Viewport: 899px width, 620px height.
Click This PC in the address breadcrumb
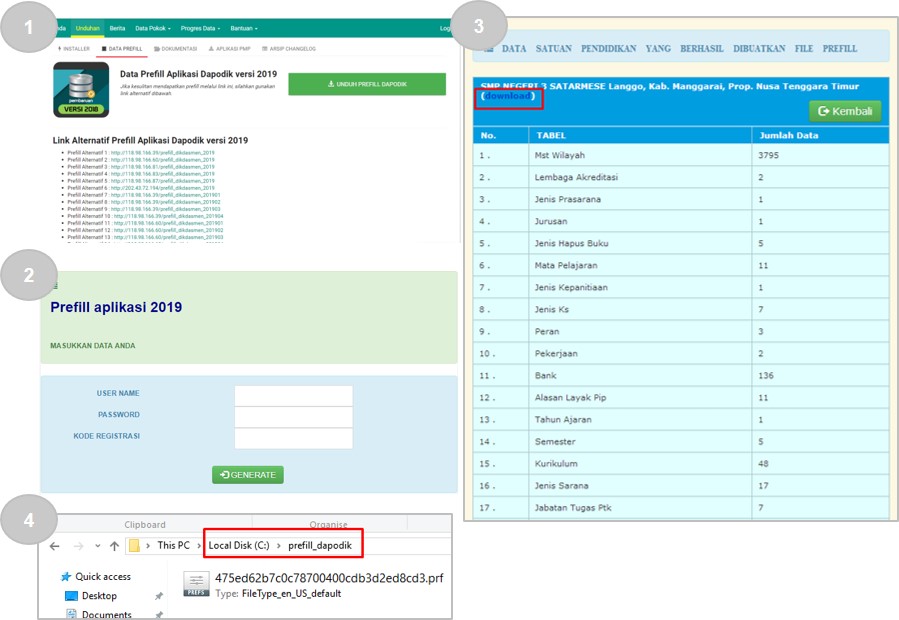point(173,545)
